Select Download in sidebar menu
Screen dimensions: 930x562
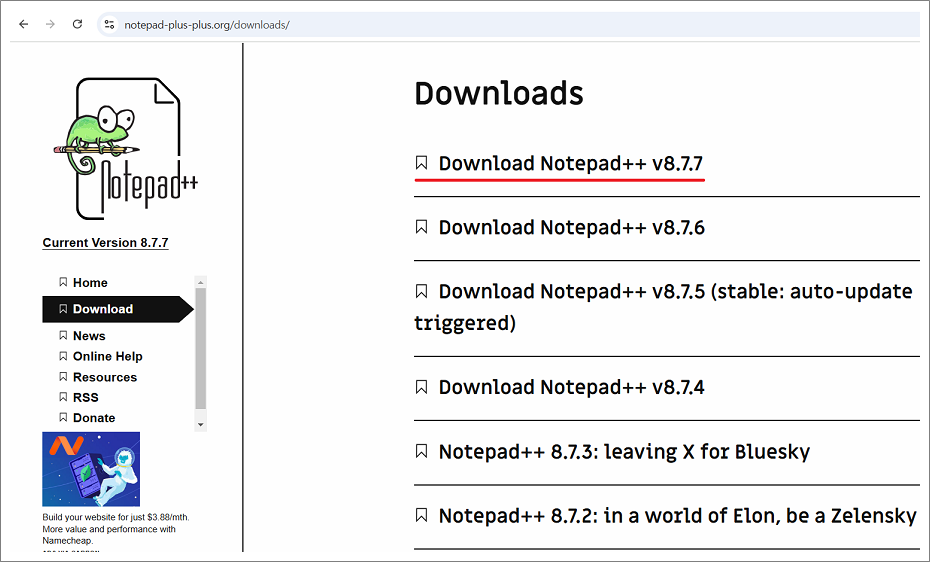click(117, 309)
